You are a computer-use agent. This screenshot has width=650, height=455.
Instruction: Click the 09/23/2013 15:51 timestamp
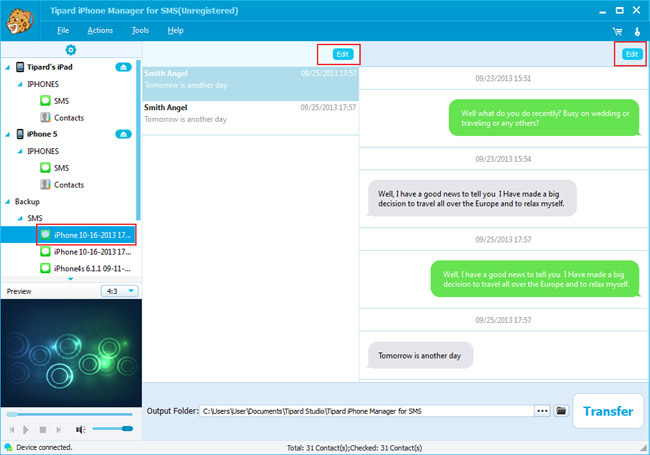(x=503, y=78)
